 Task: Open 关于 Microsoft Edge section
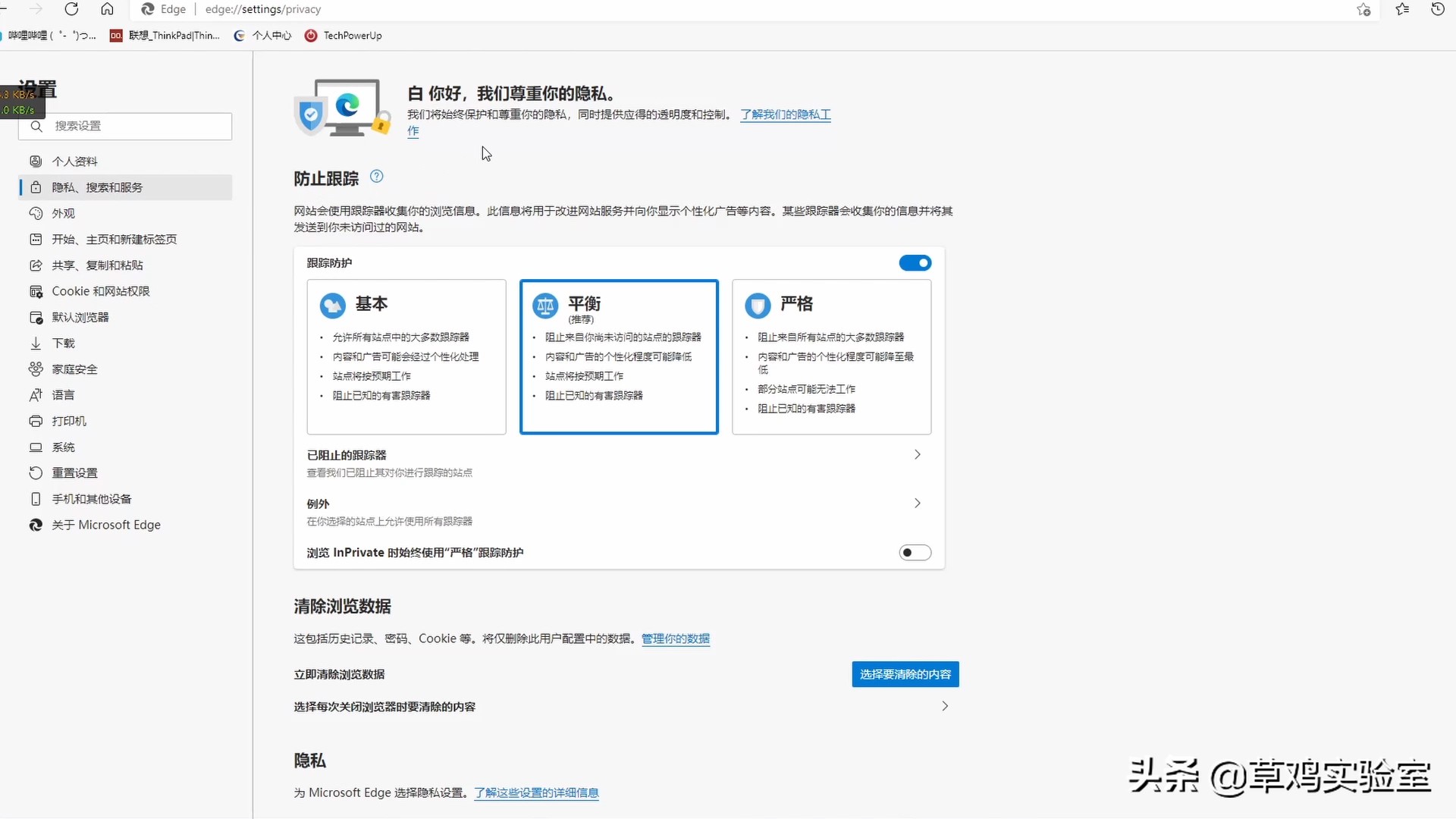(125, 525)
